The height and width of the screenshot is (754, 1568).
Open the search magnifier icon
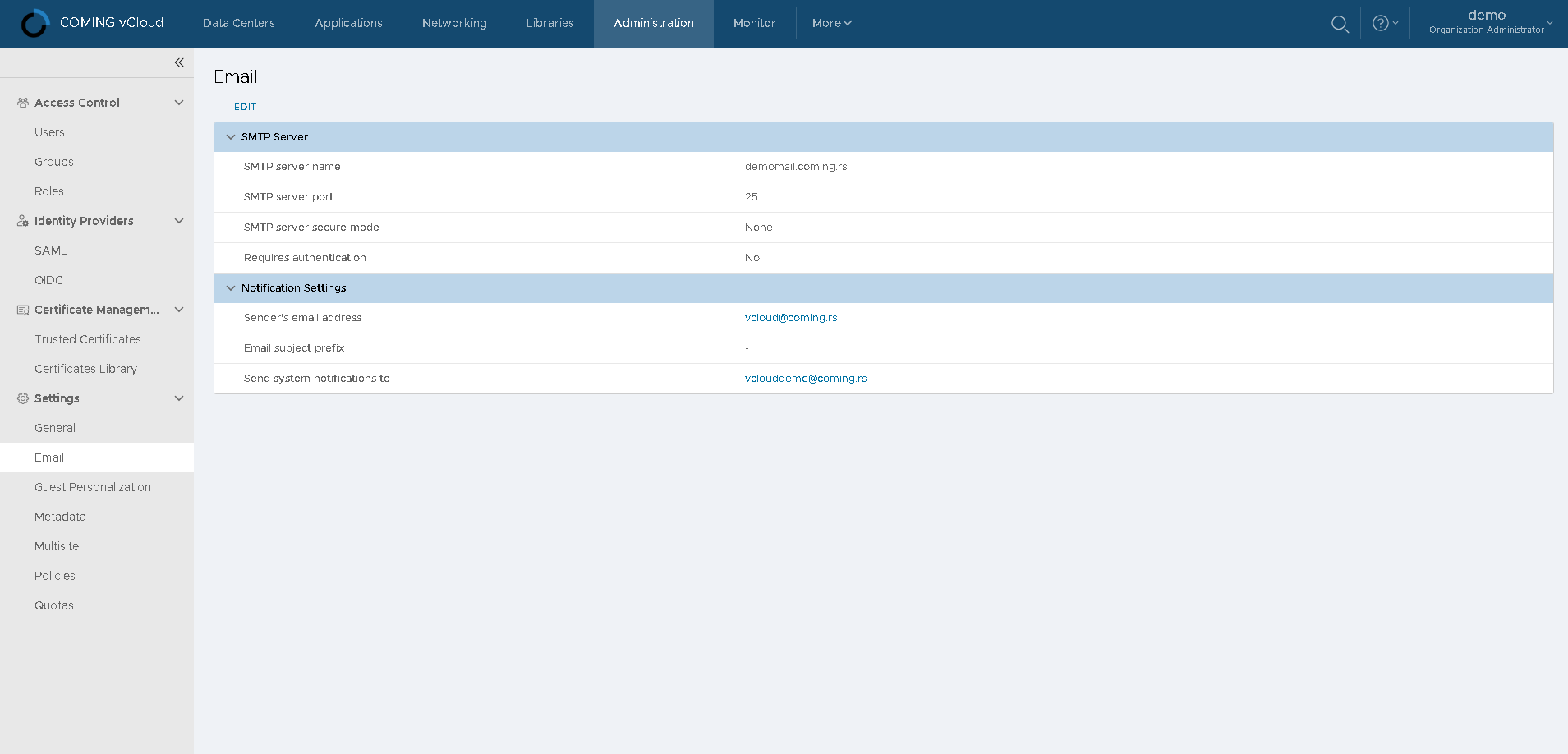pyautogui.click(x=1340, y=24)
